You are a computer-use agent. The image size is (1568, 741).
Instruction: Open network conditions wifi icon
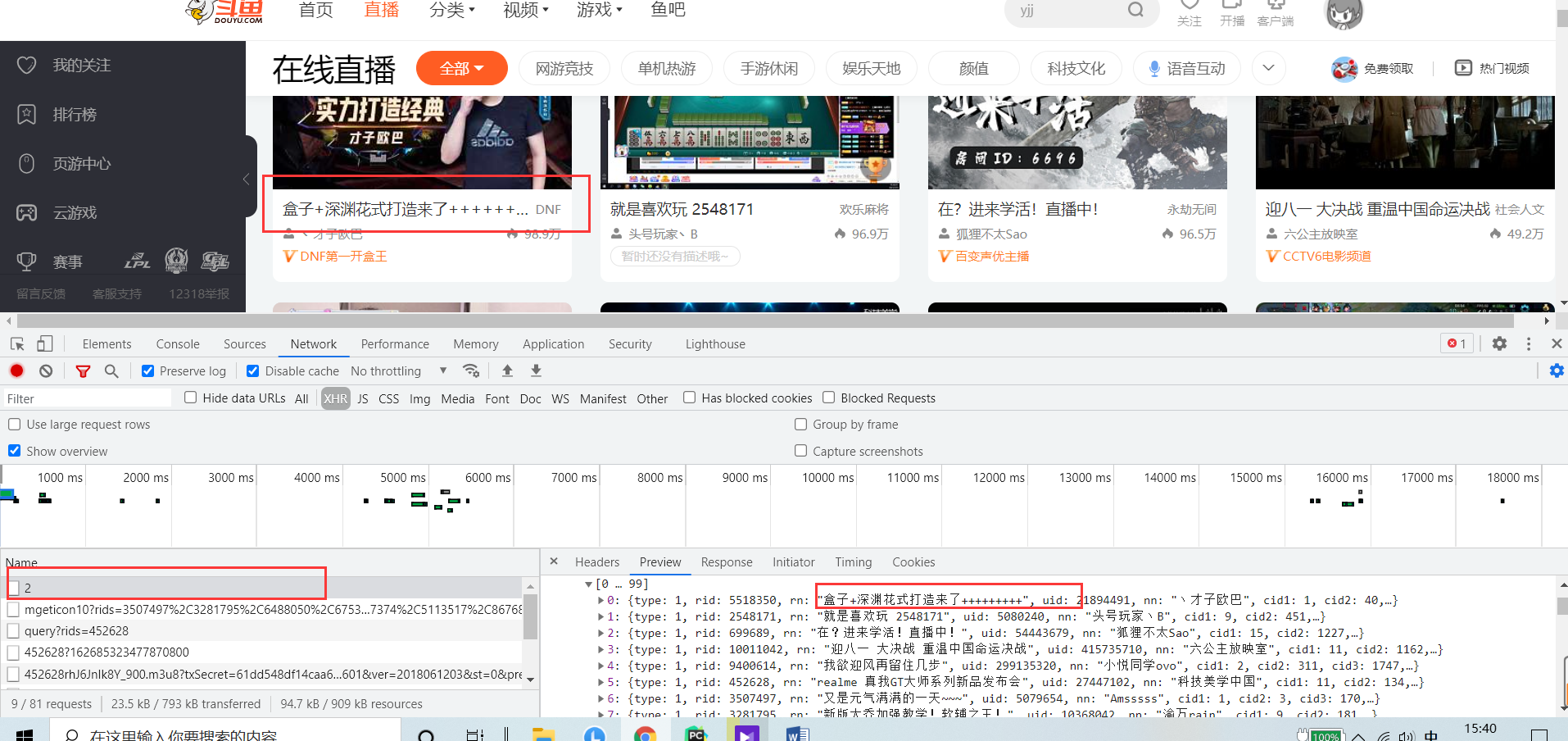click(x=471, y=370)
